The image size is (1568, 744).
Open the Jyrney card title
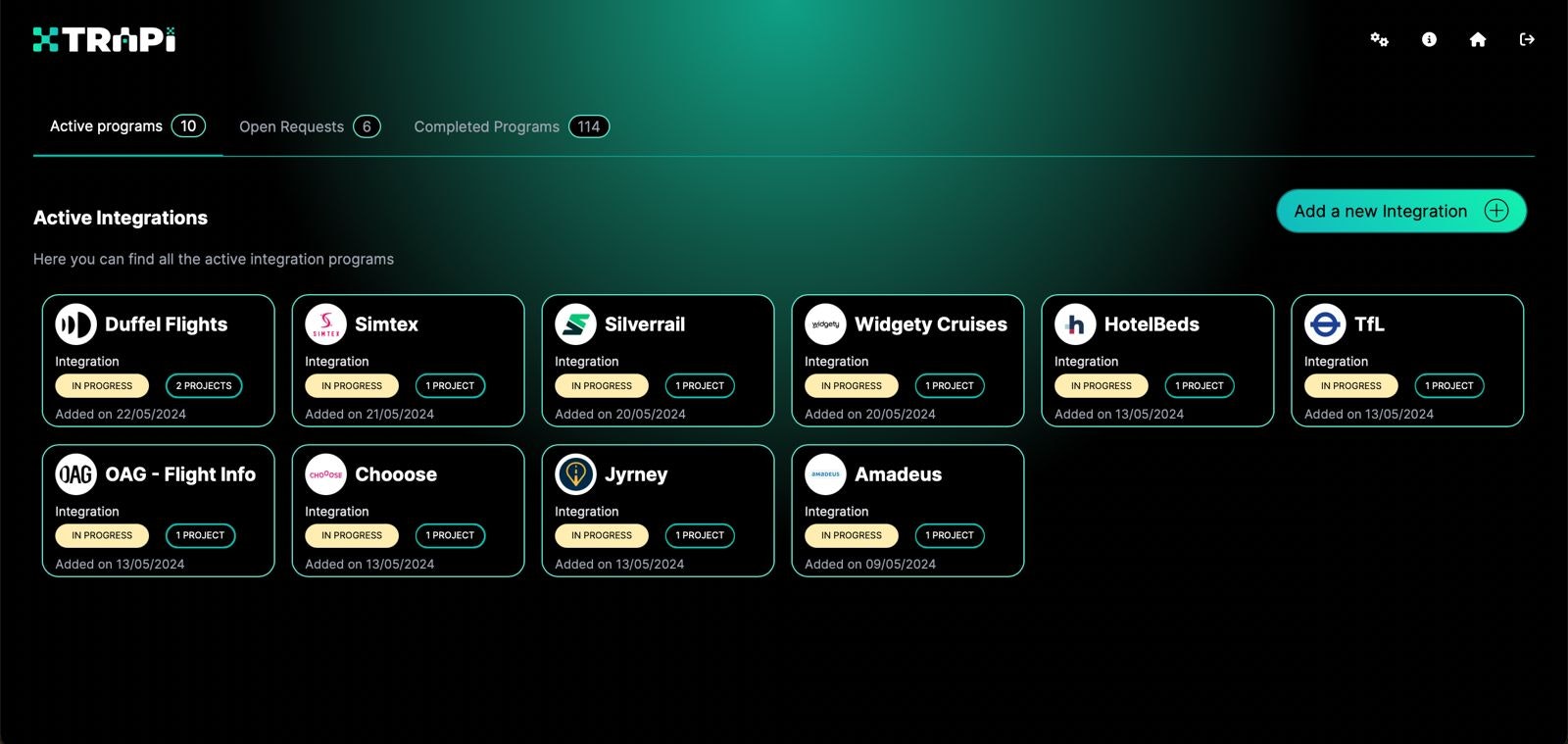click(636, 475)
